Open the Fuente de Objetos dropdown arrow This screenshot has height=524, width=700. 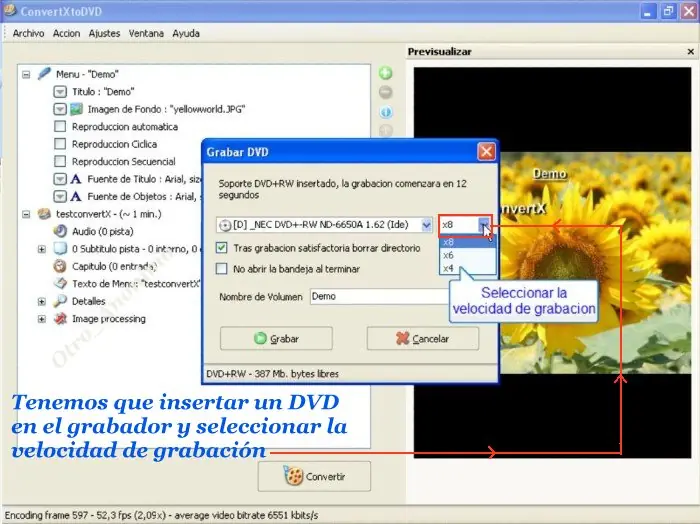(60, 196)
